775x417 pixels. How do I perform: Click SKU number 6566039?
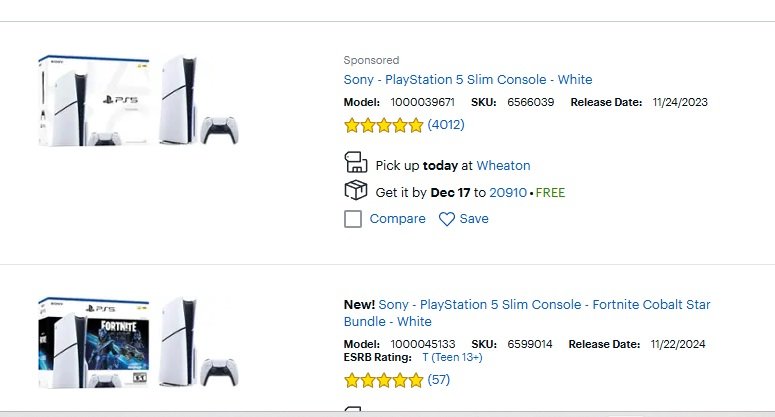tap(528, 103)
